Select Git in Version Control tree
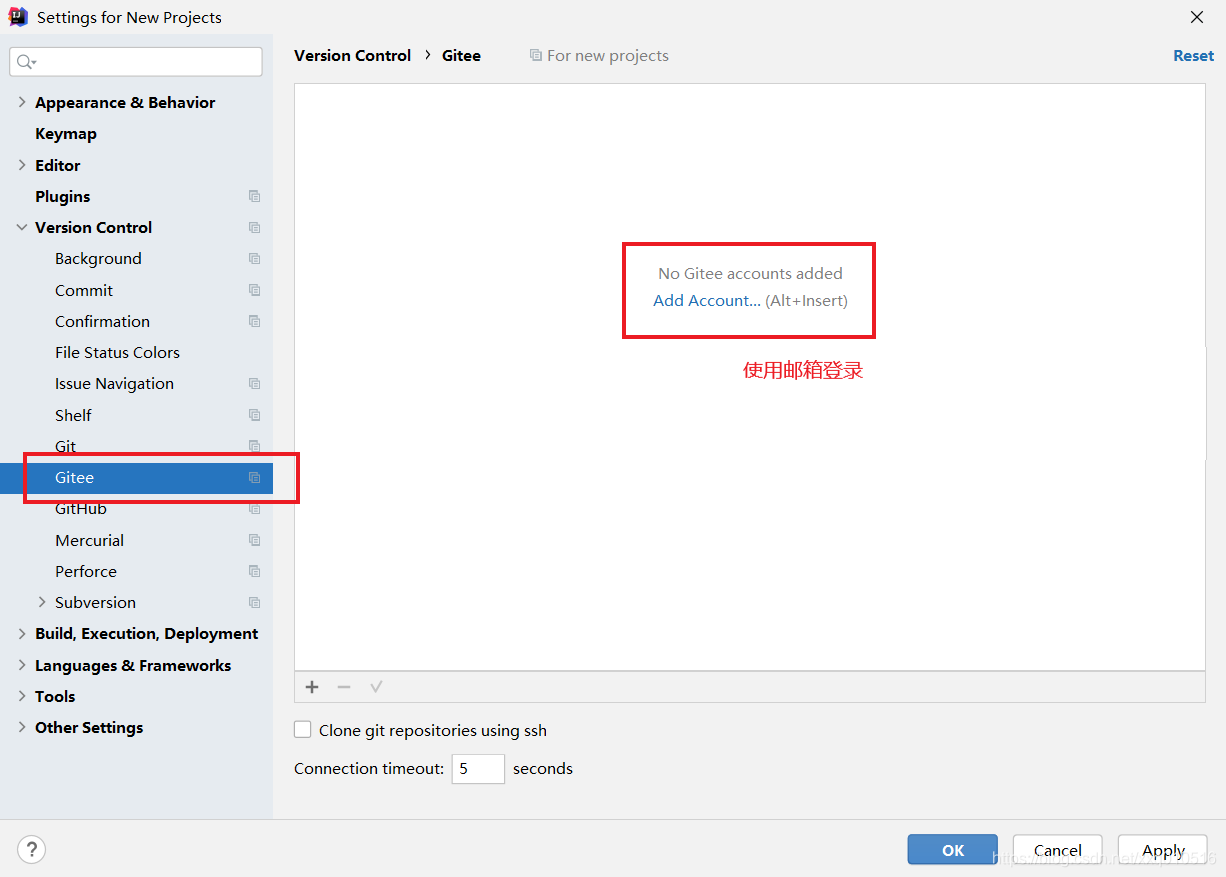 pyautogui.click(x=65, y=446)
